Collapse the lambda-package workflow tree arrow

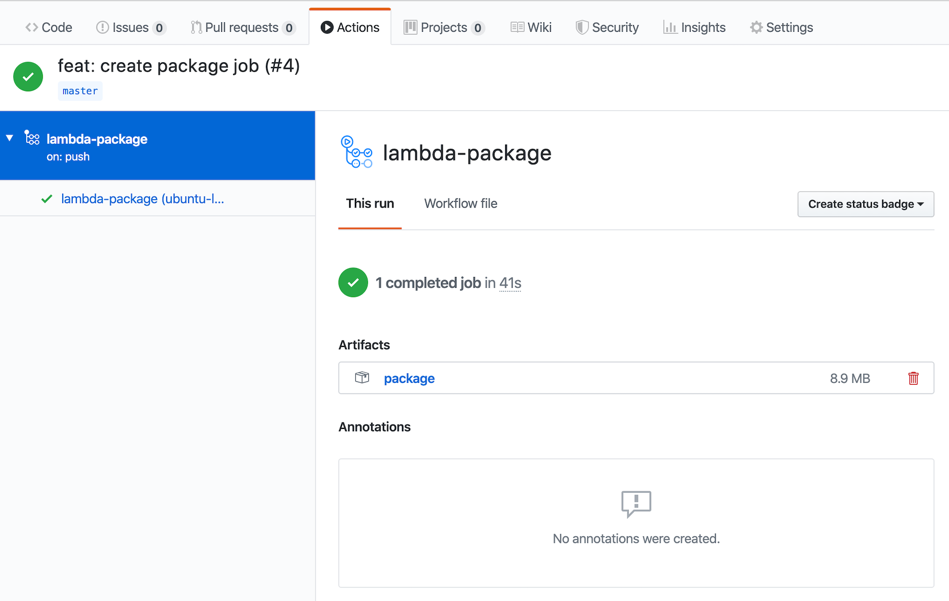coord(10,138)
